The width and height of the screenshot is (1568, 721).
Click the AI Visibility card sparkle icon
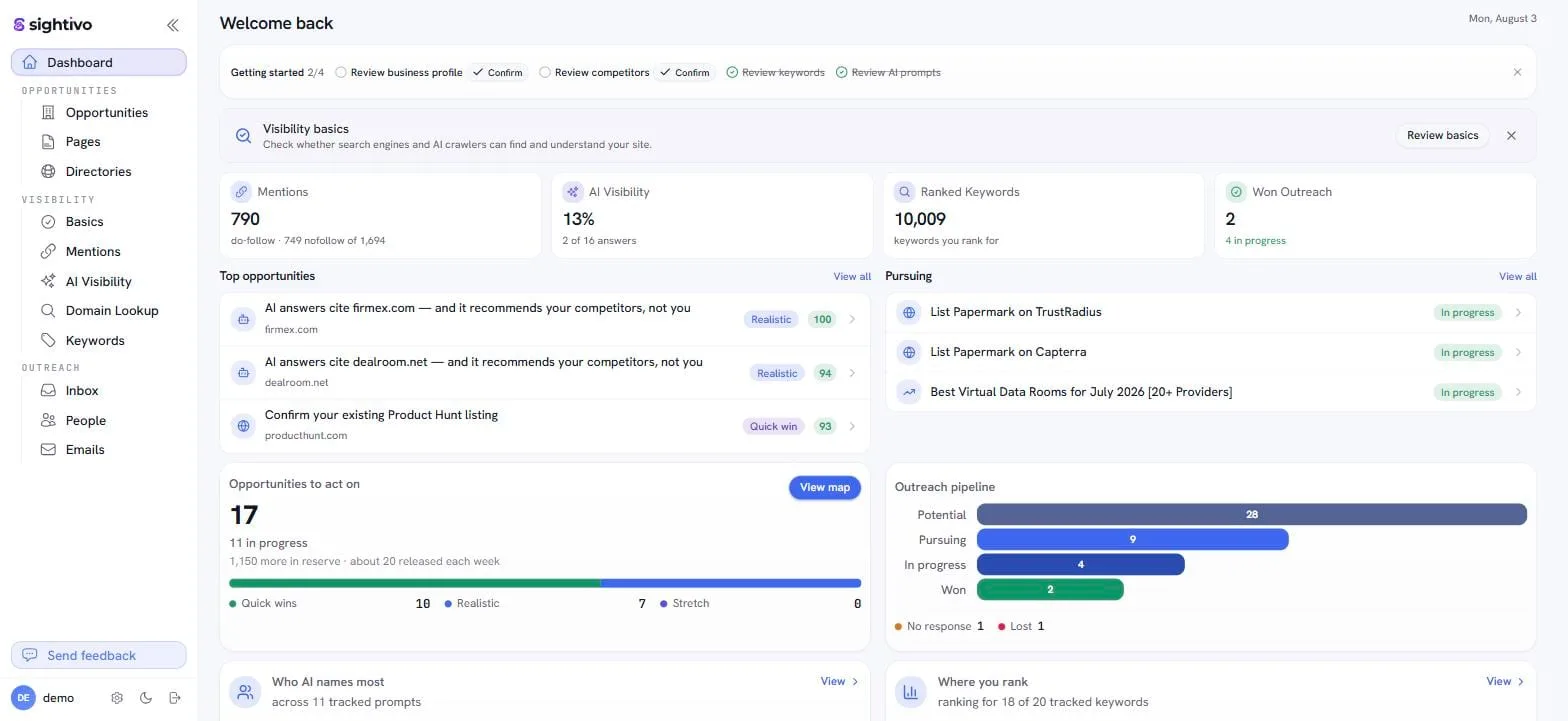[572, 192]
